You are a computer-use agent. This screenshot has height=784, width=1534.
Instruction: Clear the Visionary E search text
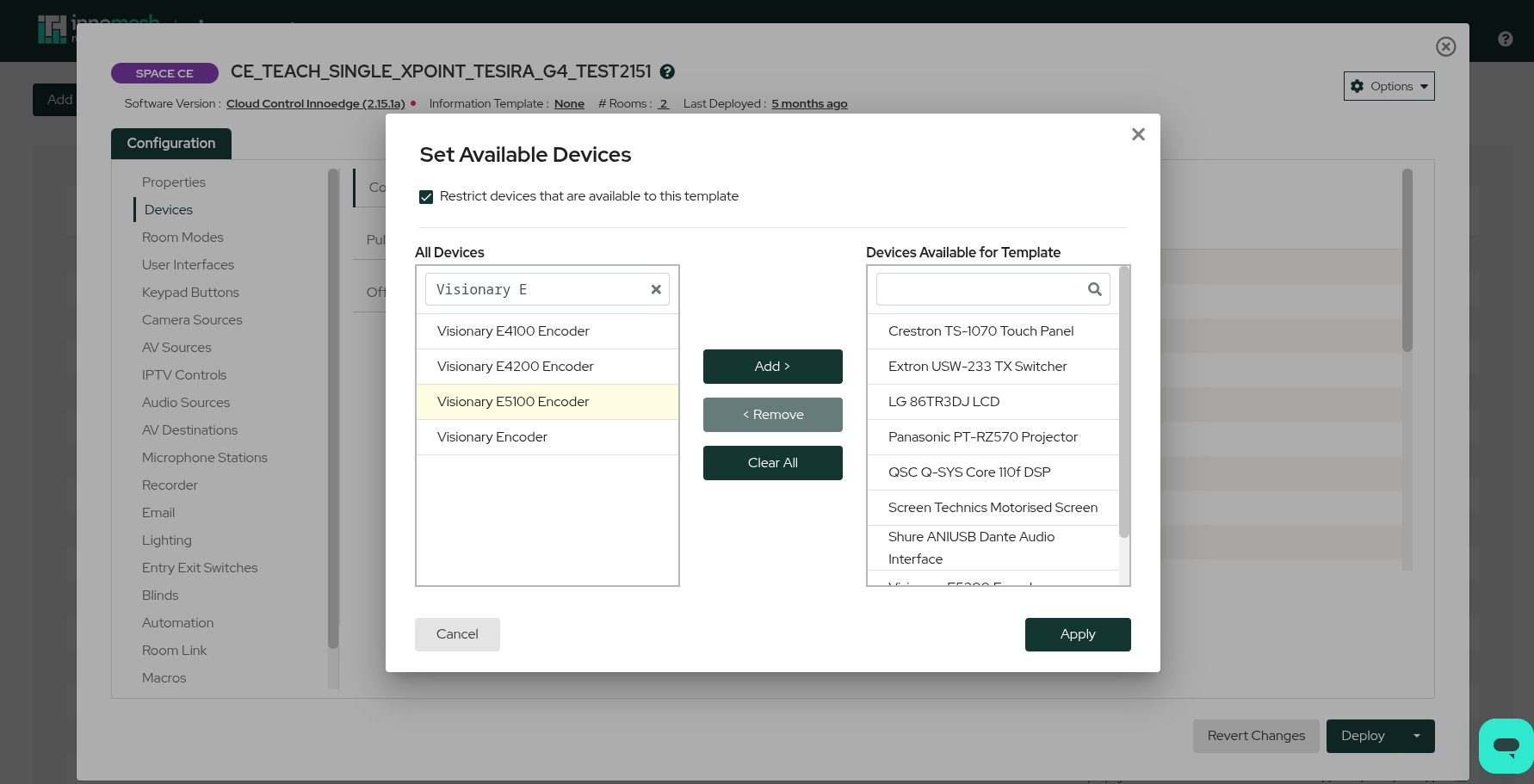[656, 289]
